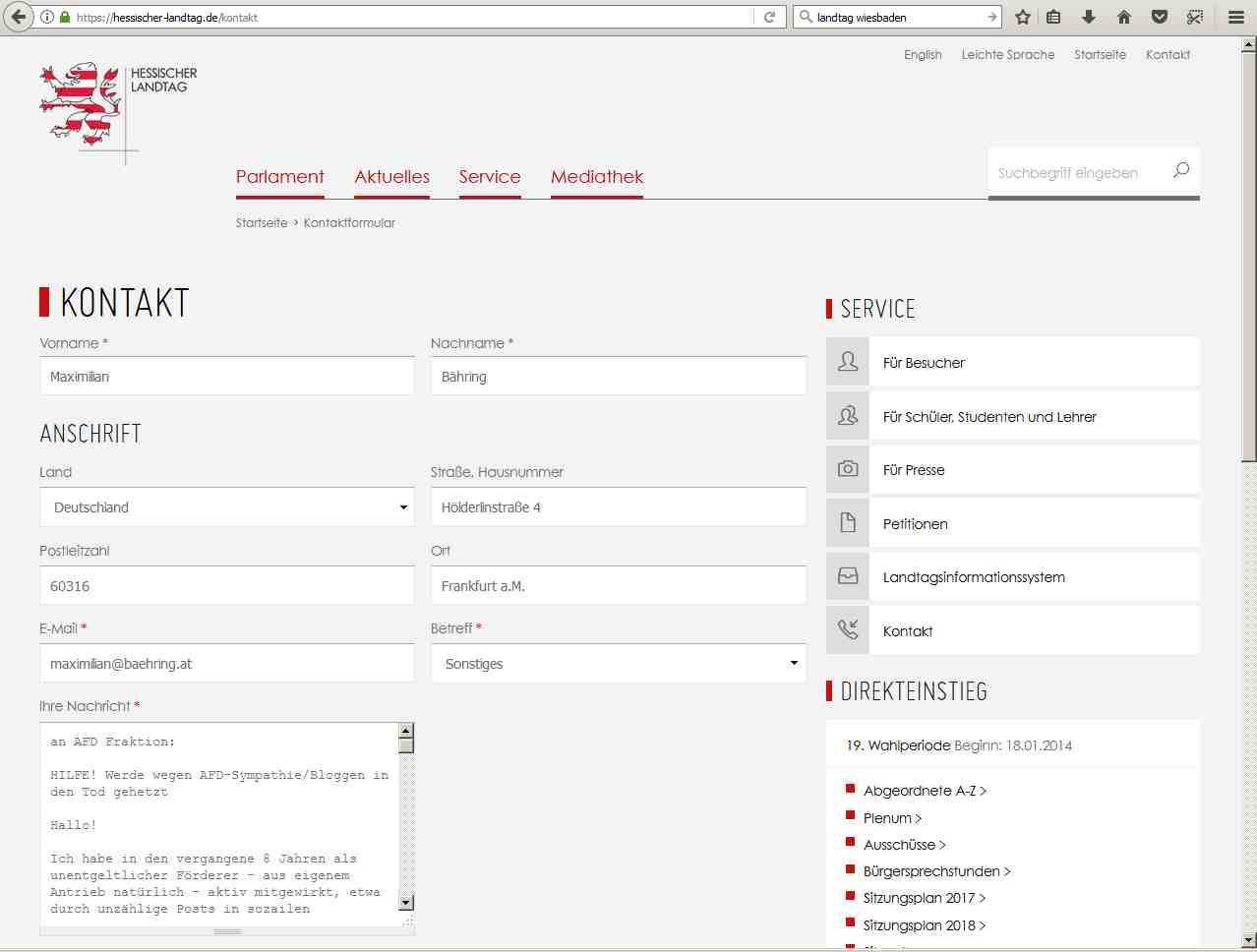Viewport: 1257px width, 952px height.
Task: Switch to Leichte Sprache version
Action: click(1007, 55)
